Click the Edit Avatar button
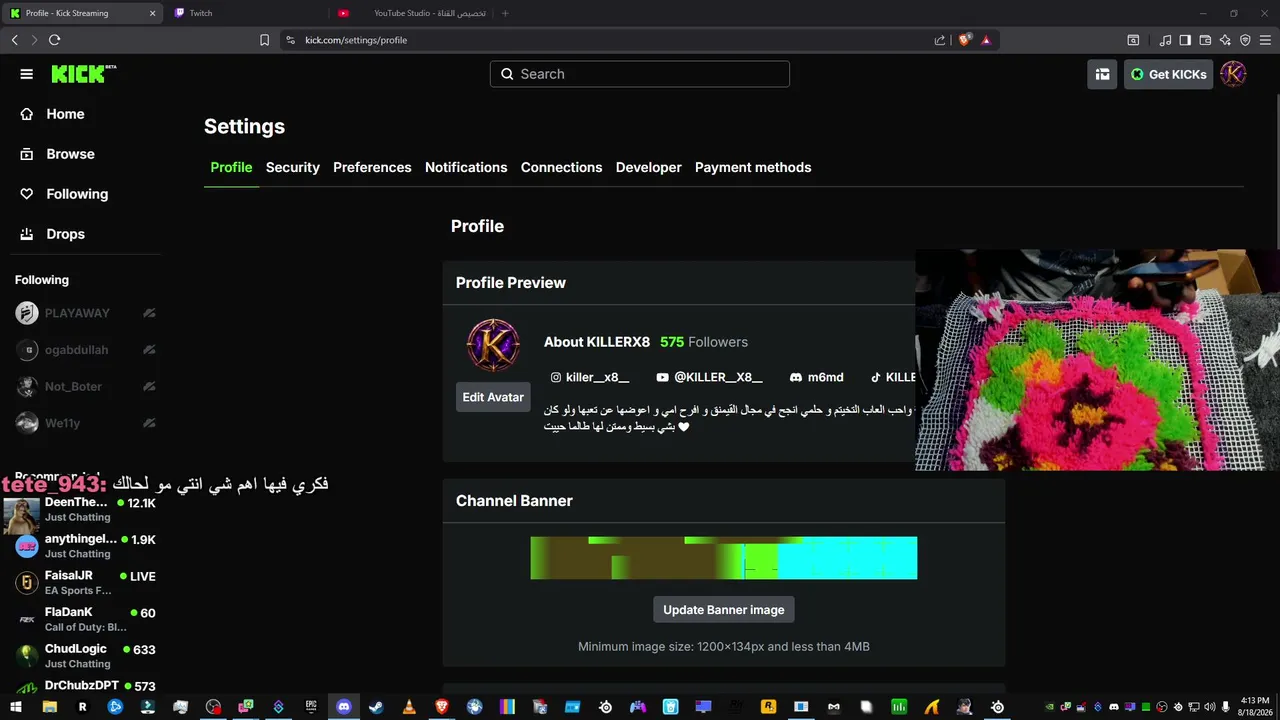This screenshot has width=1280, height=720. point(493,397)
